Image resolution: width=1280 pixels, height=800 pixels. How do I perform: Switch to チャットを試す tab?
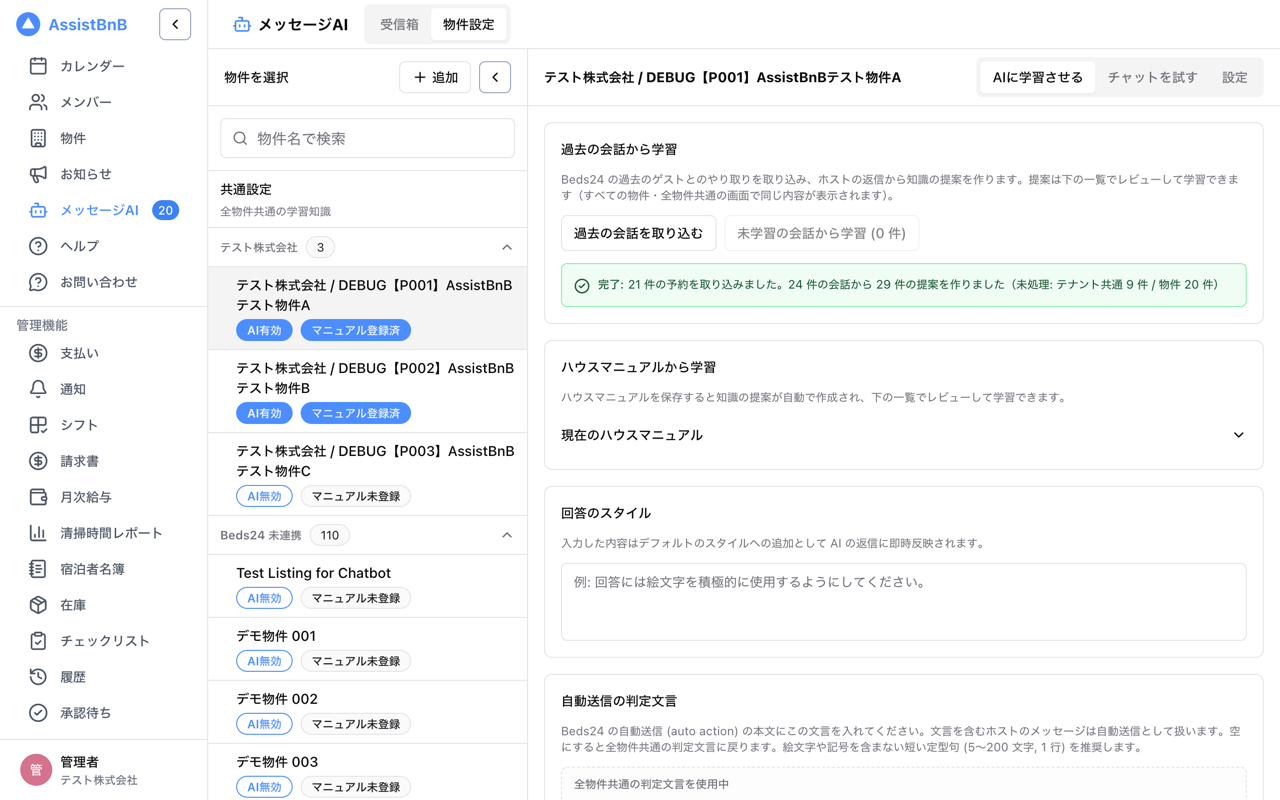1152,77
